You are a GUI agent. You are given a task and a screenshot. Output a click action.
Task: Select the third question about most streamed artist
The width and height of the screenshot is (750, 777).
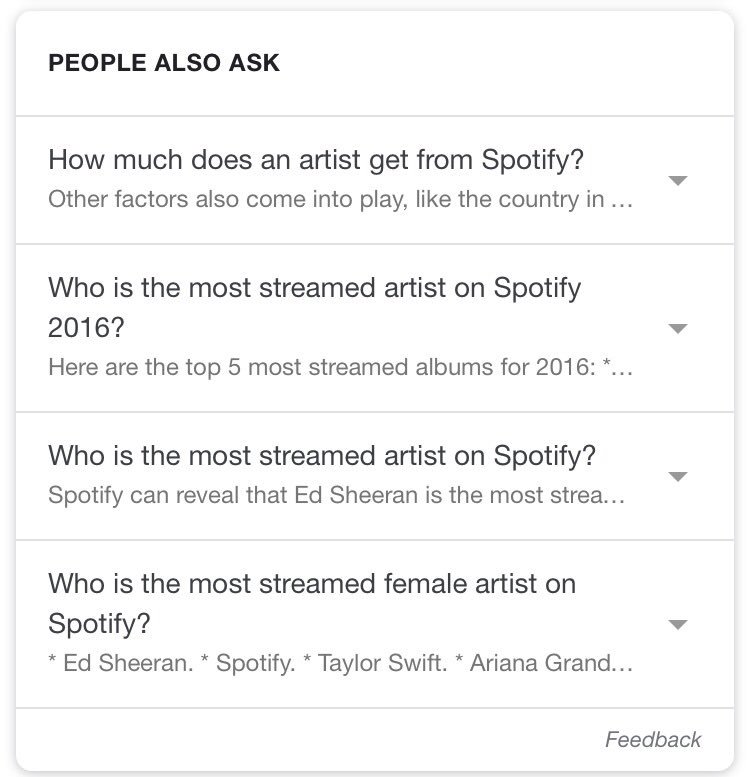tap(321, 456)
